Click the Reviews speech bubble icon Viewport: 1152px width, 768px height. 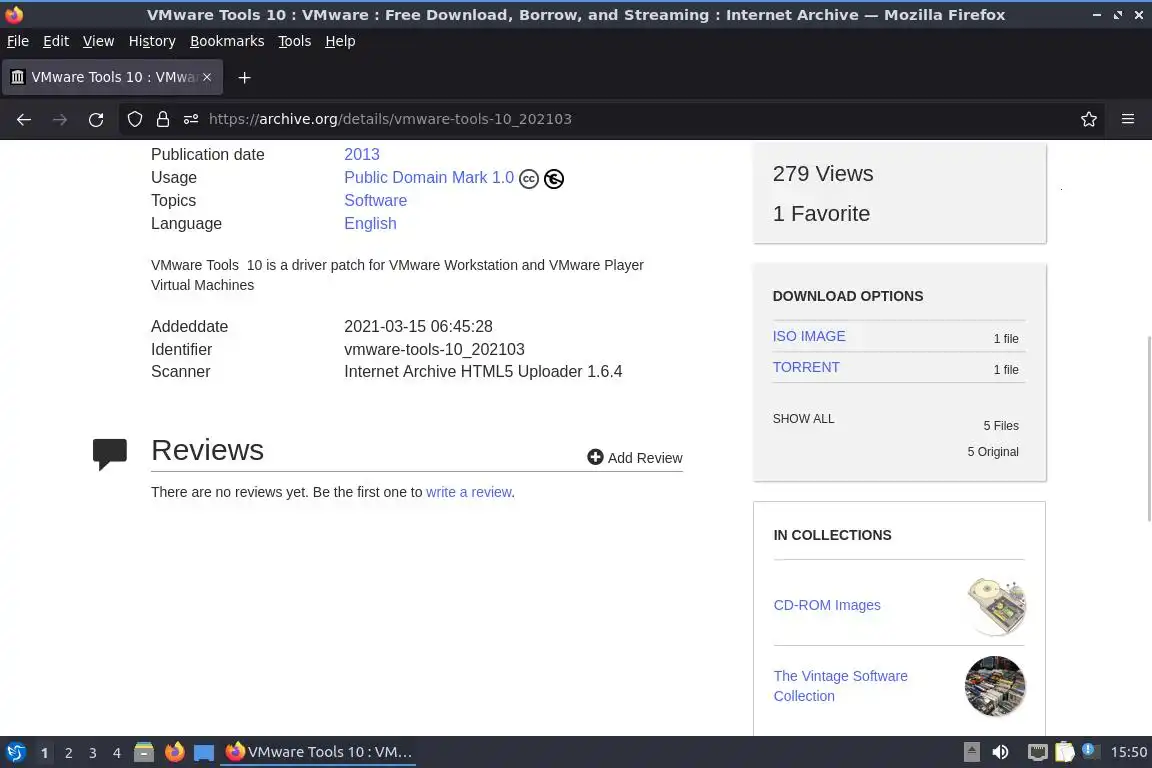[109, 453]
